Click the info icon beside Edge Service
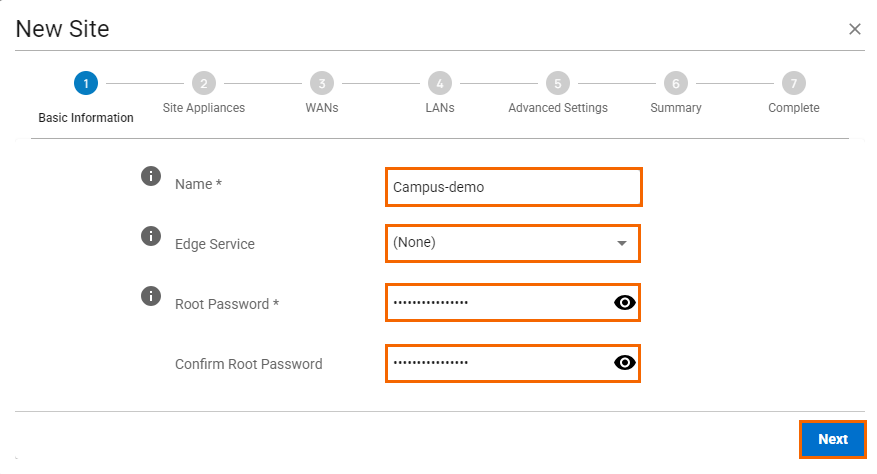 tap(150, 236)
